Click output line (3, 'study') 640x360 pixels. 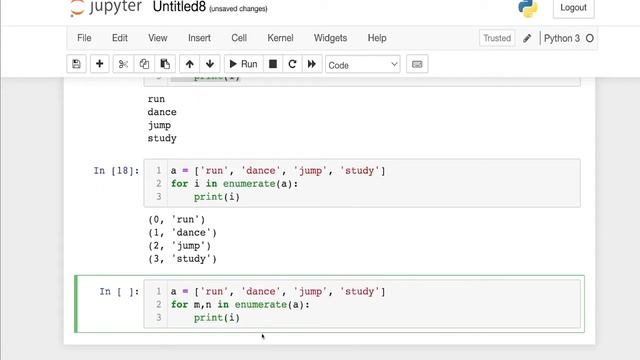coord(182,259)
